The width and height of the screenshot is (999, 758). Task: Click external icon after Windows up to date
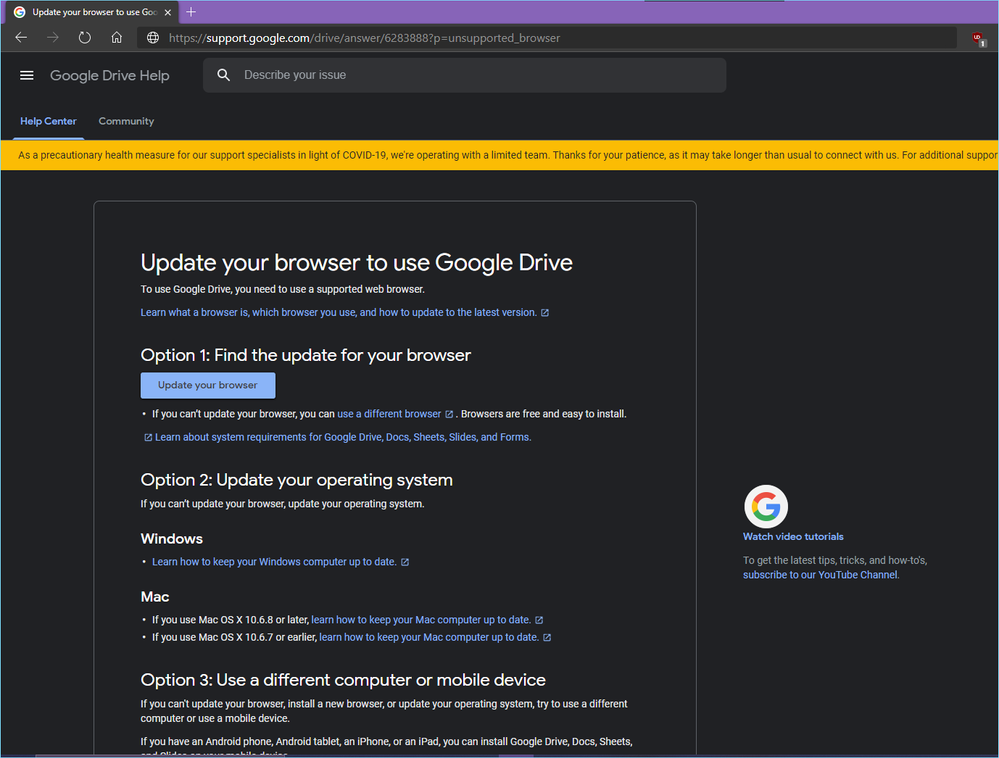tap(405, 562)
